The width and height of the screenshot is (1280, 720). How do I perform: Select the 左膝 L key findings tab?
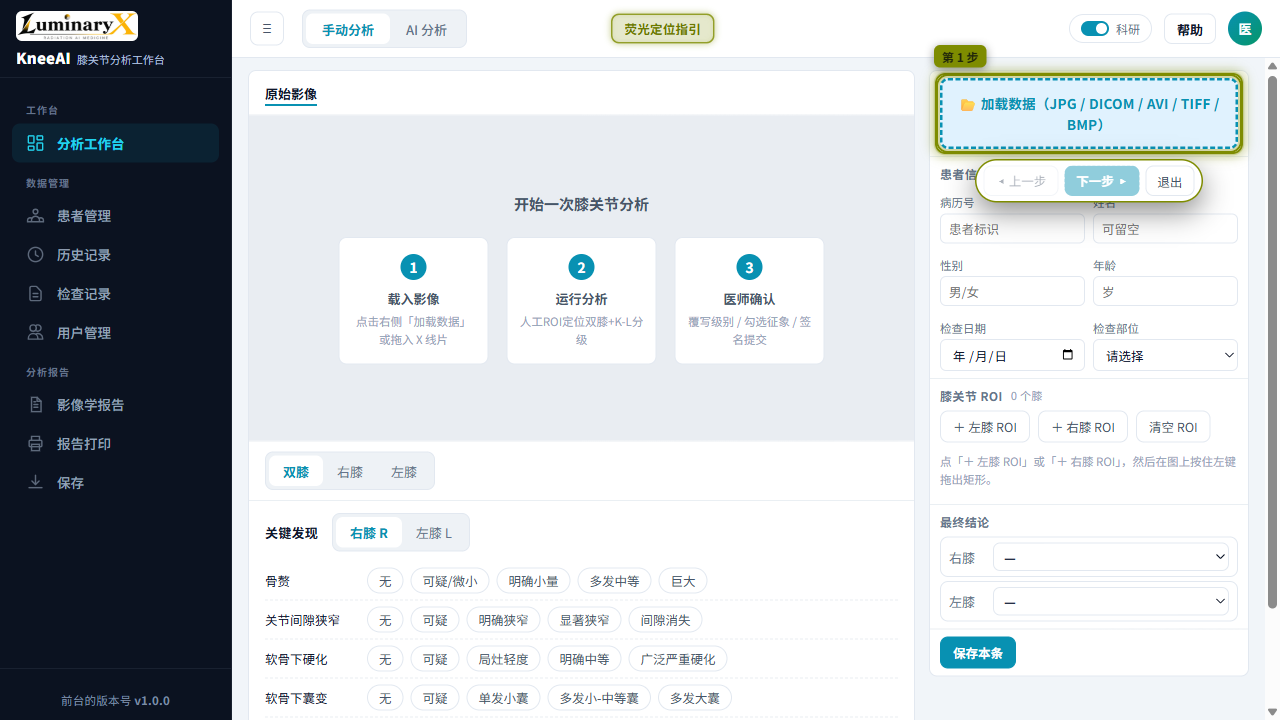pos(434,533)
